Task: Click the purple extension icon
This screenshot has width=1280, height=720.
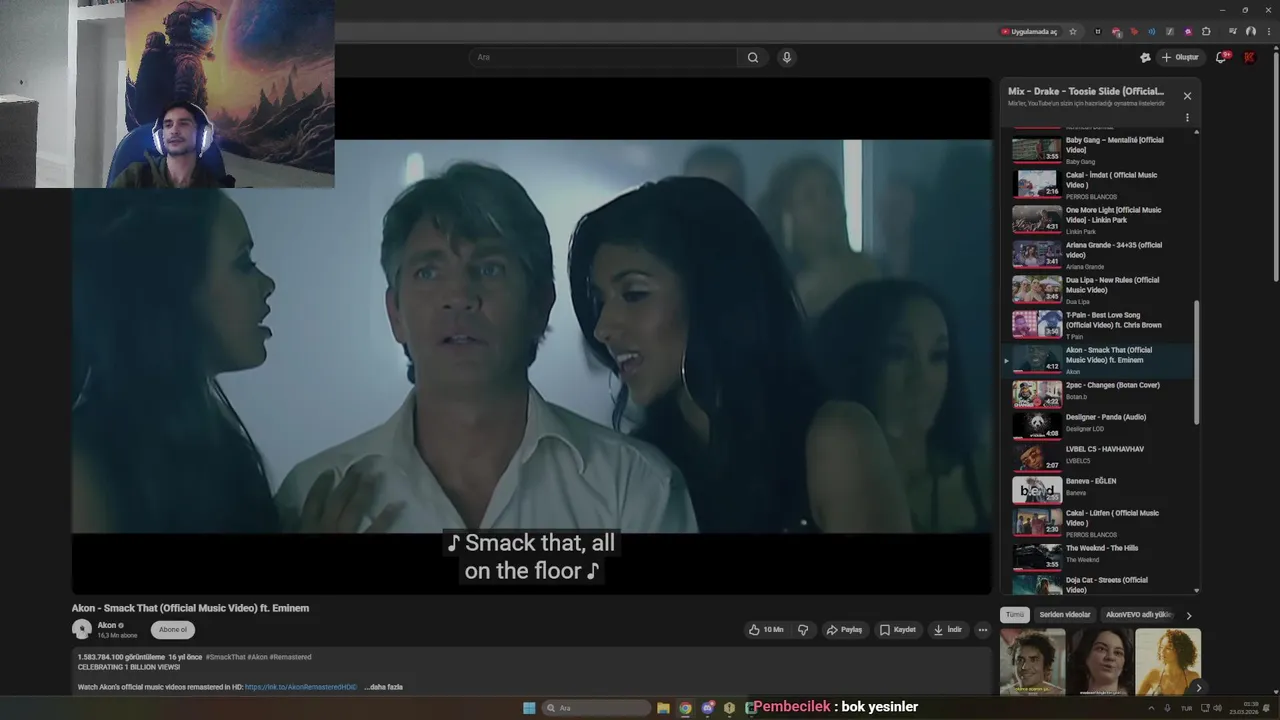Action: (1188, 31)
